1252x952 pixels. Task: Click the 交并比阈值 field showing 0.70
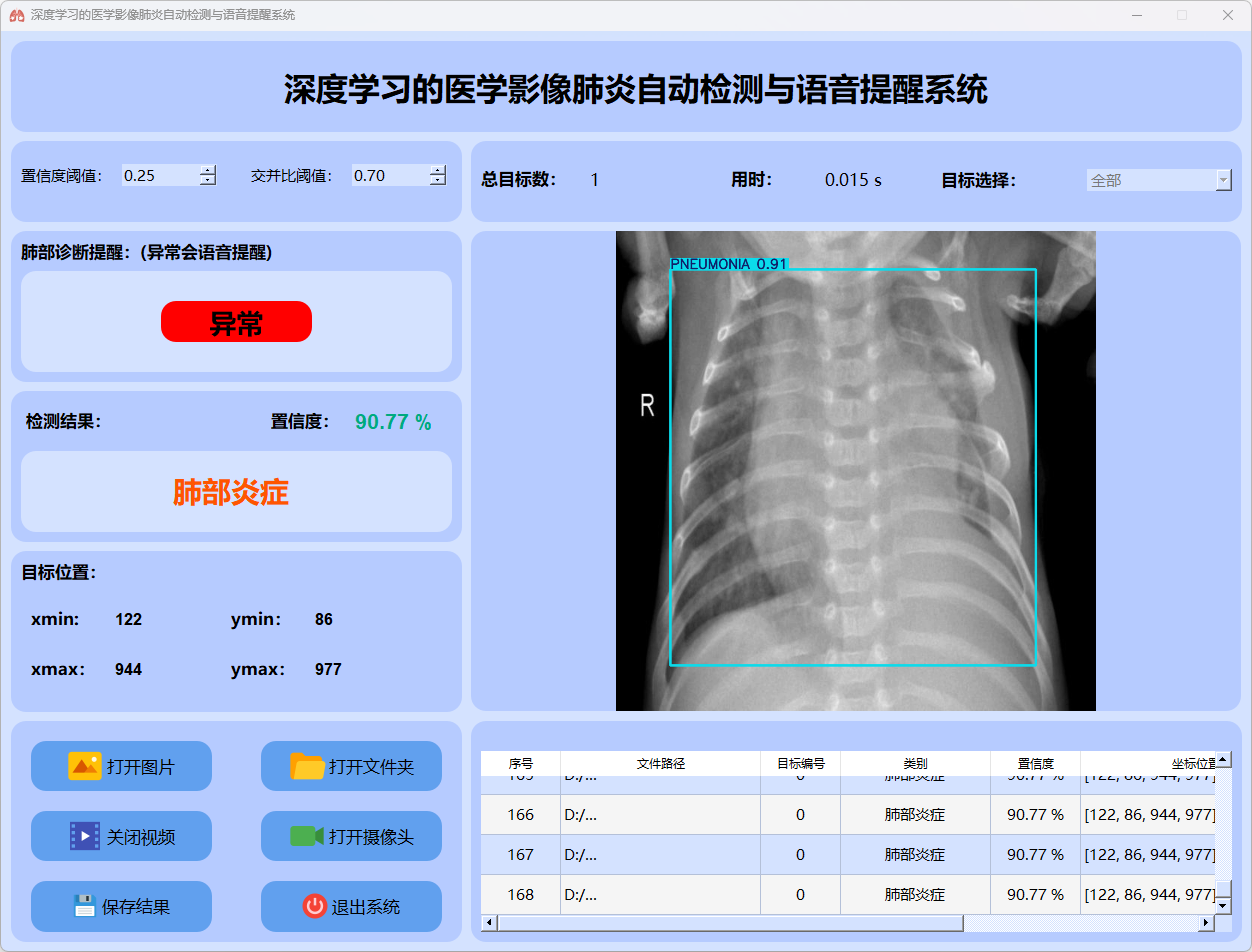(391, 175)
